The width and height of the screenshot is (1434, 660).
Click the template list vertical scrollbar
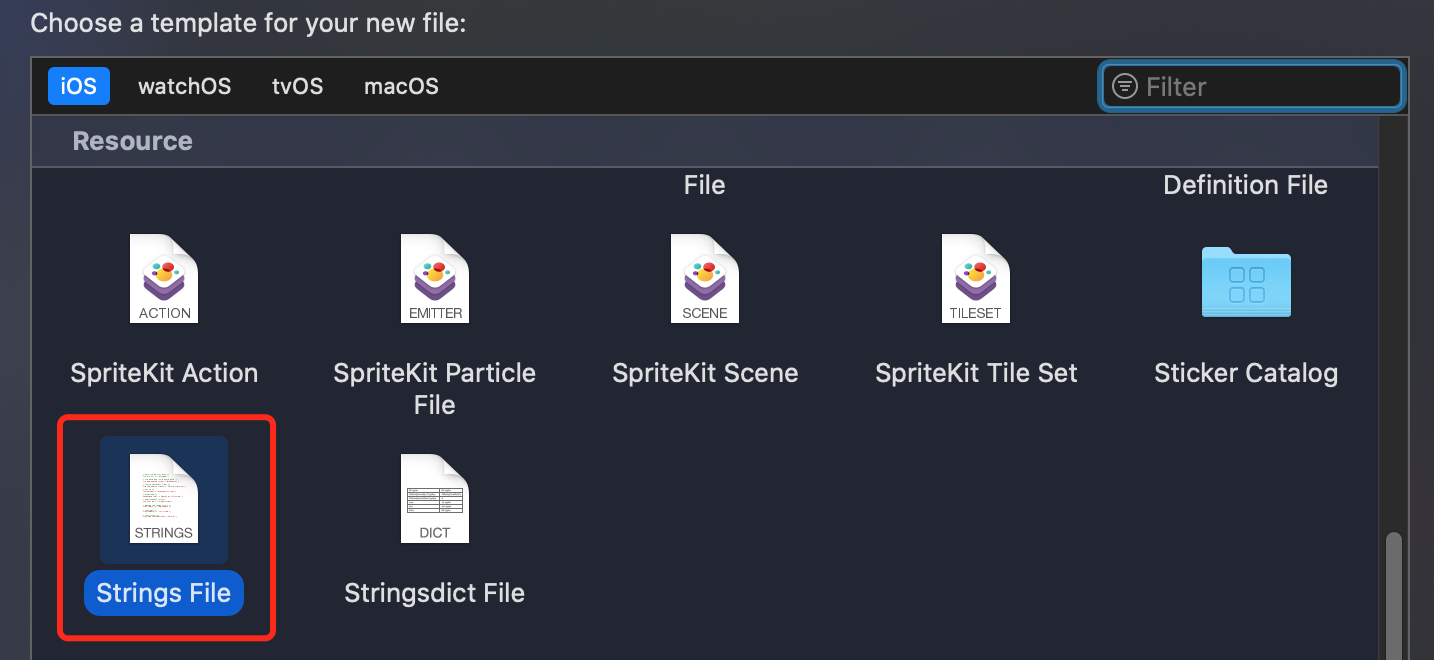[x=1393, y=595]
